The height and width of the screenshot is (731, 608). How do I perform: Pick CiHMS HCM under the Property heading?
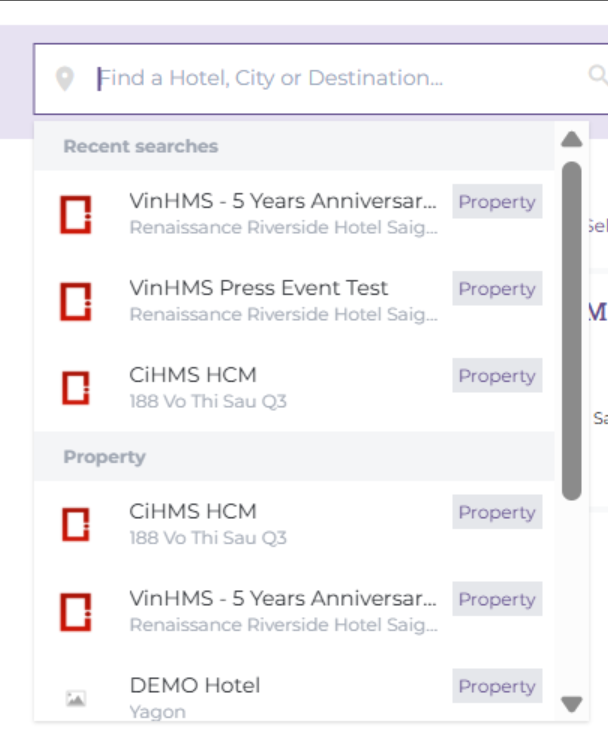tap(193, 511)
